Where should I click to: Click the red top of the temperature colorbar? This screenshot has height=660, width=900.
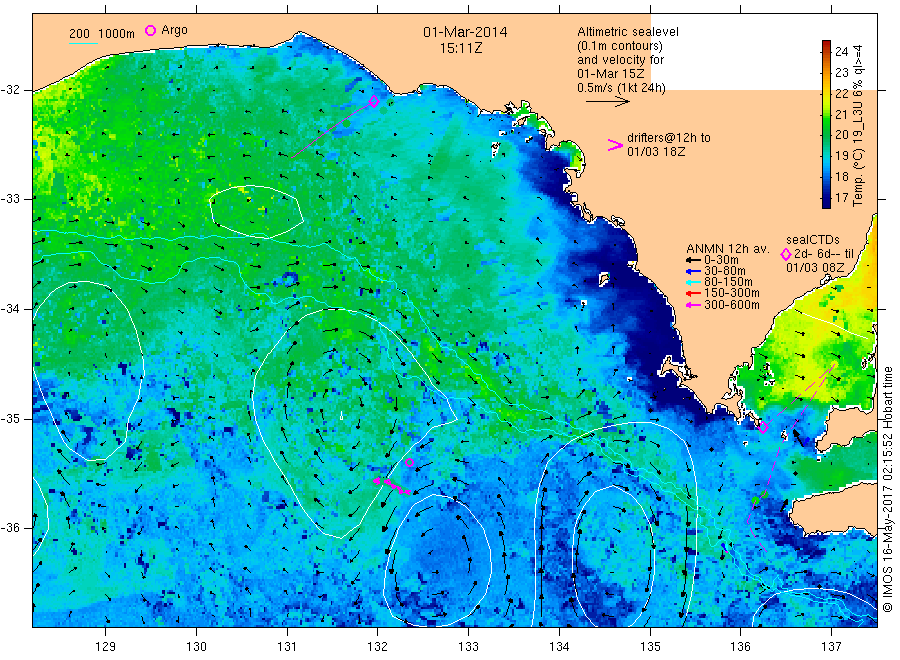tap(827, 46)
